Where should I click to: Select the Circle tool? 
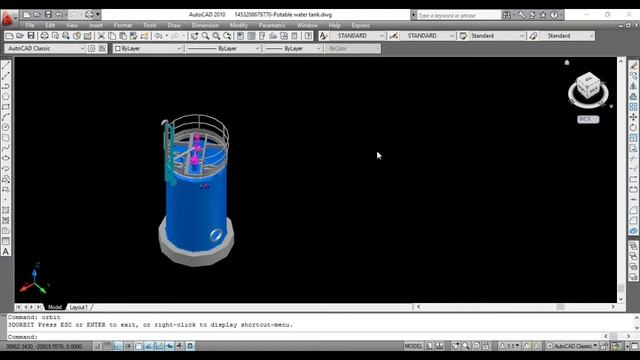pos(6,127)
